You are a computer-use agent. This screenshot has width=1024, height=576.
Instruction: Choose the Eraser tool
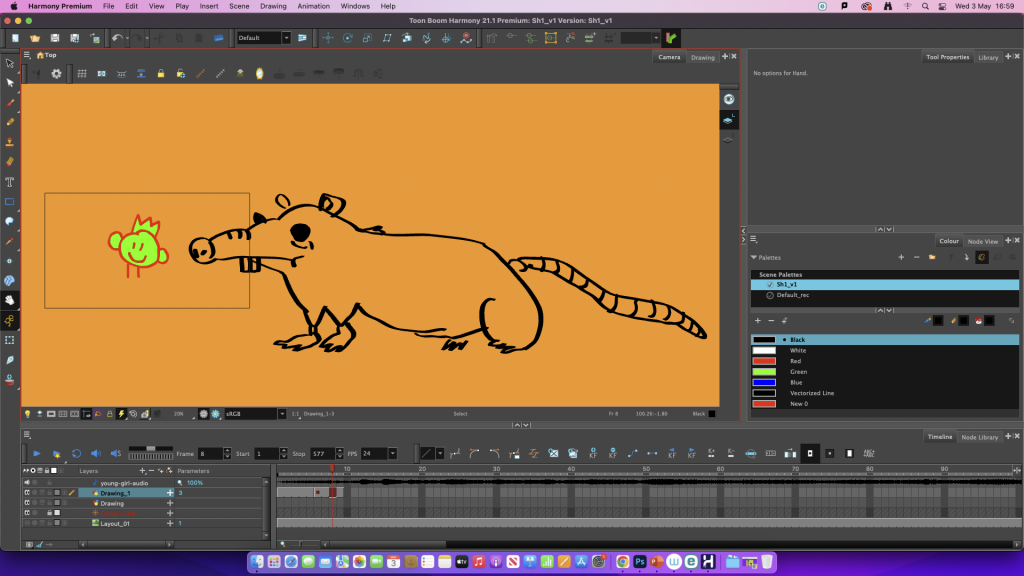[10, 161]
